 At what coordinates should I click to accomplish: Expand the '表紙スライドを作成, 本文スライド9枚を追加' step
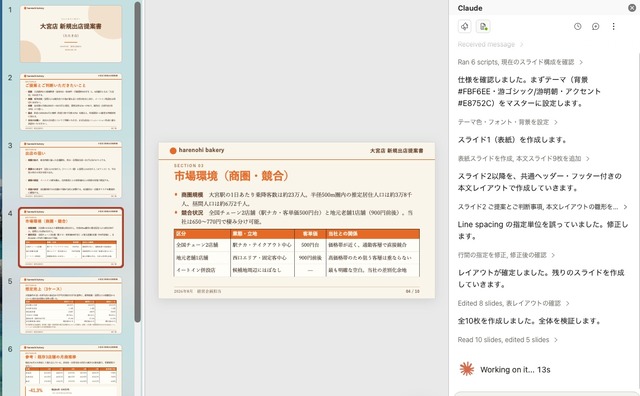pos(524,158)
